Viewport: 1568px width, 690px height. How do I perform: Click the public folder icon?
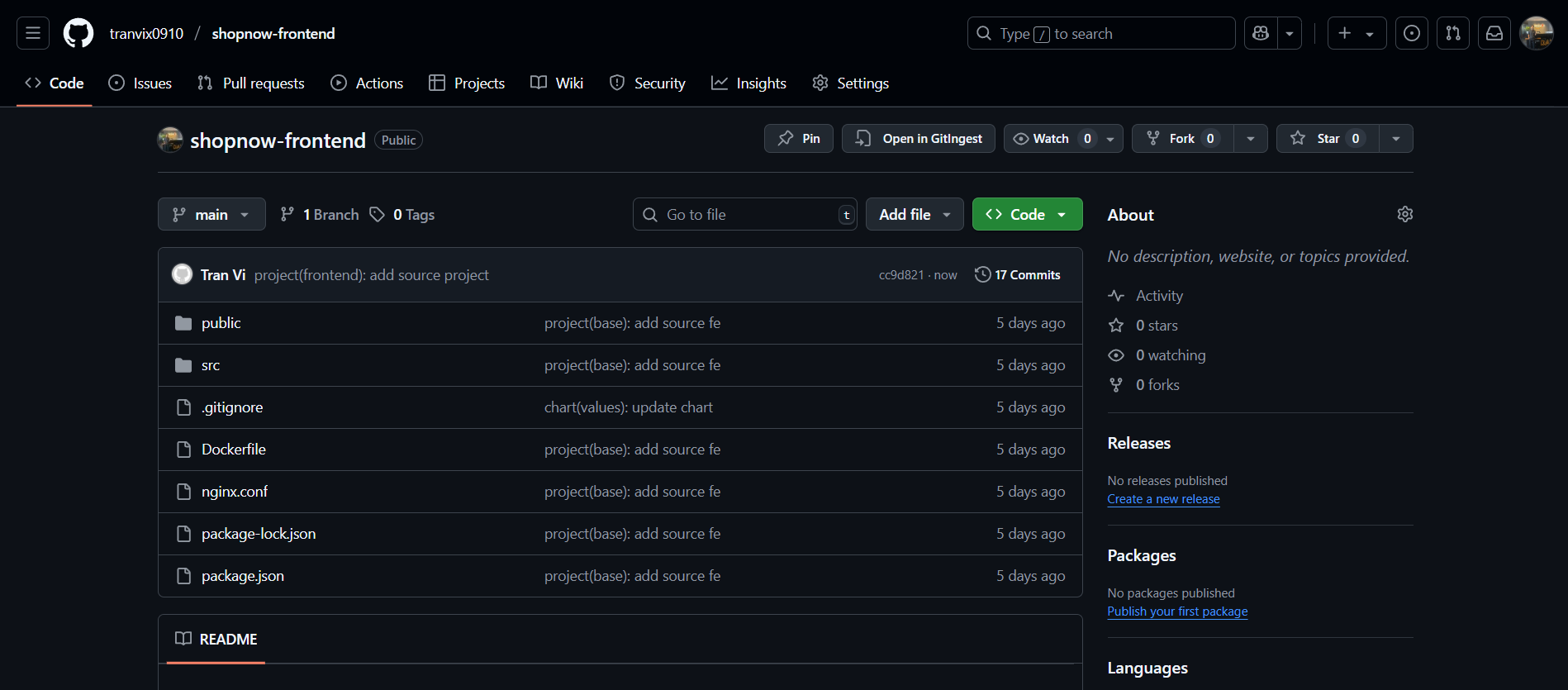point(183,323)
